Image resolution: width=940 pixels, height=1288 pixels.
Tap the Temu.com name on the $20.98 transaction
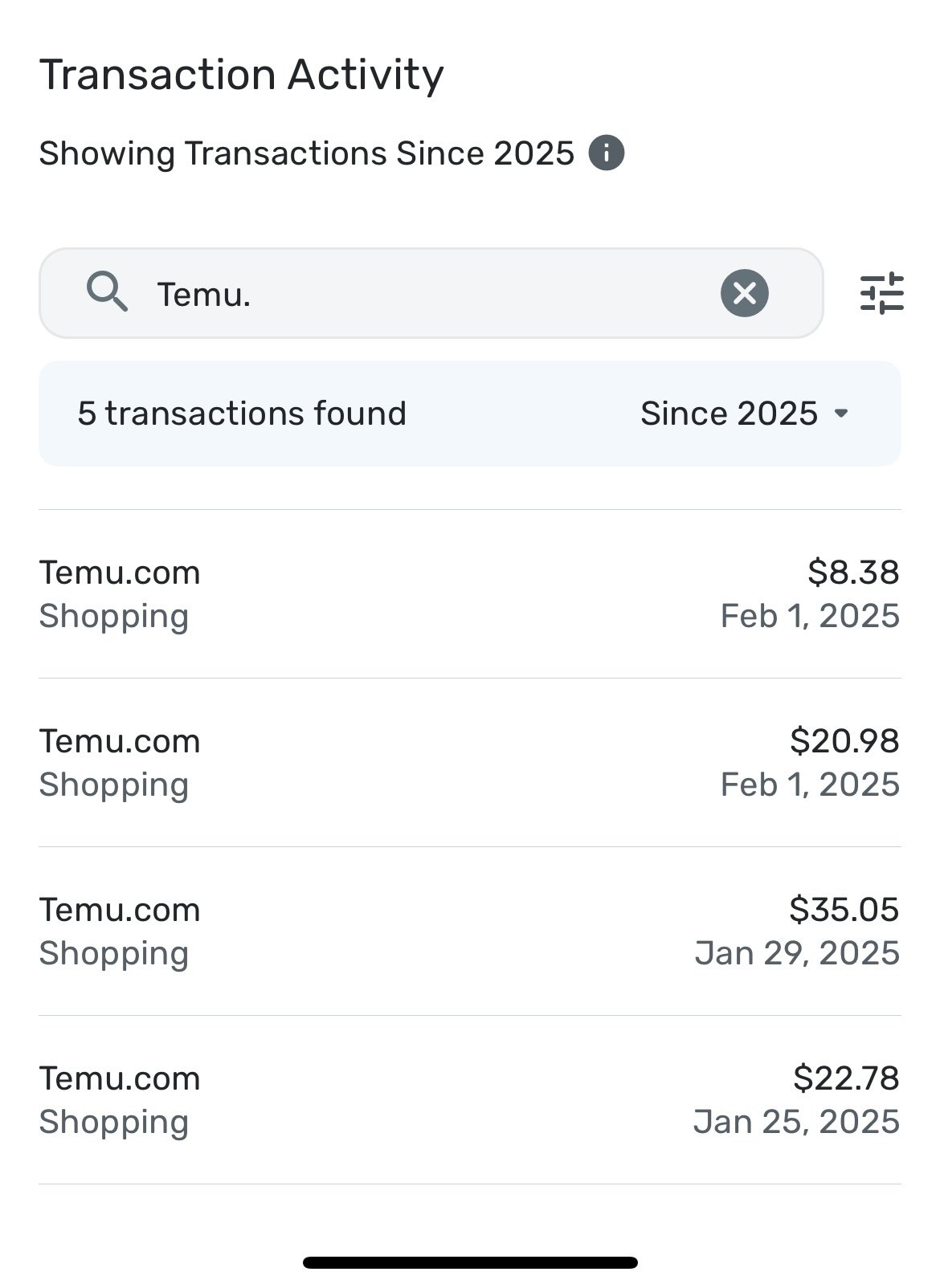point(120,741)
